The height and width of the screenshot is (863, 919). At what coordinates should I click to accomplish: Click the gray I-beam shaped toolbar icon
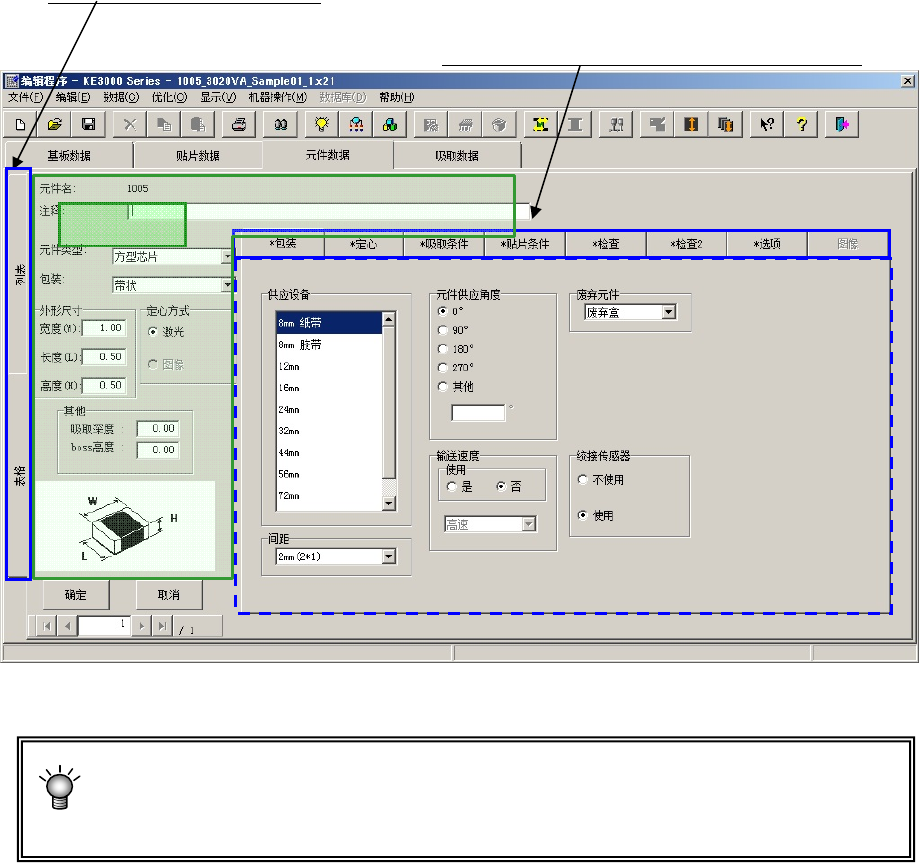pyautogui.click(x=575, y=124)
